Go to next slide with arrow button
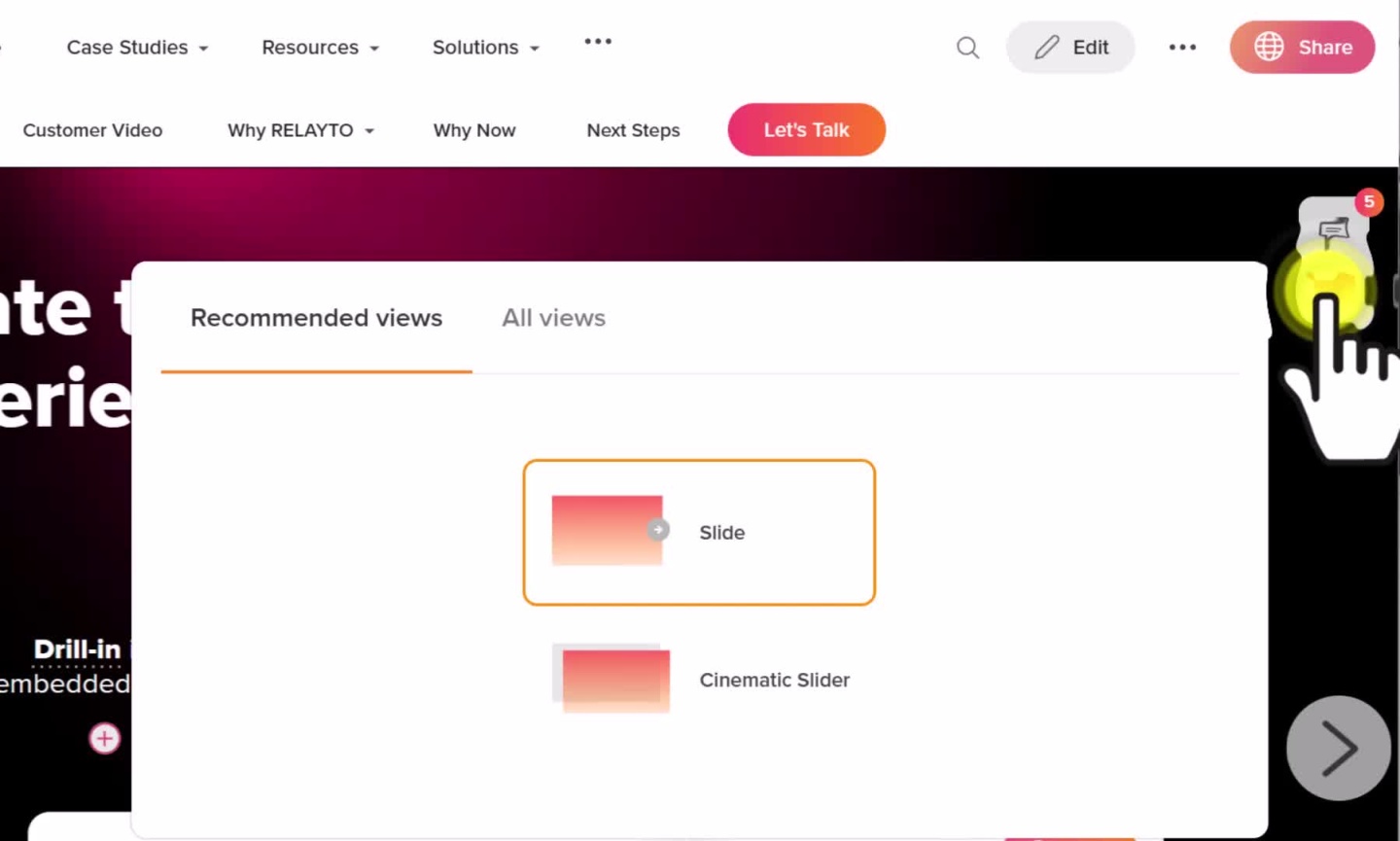This screenshot has height=841, width=1400. (1338, 748)
